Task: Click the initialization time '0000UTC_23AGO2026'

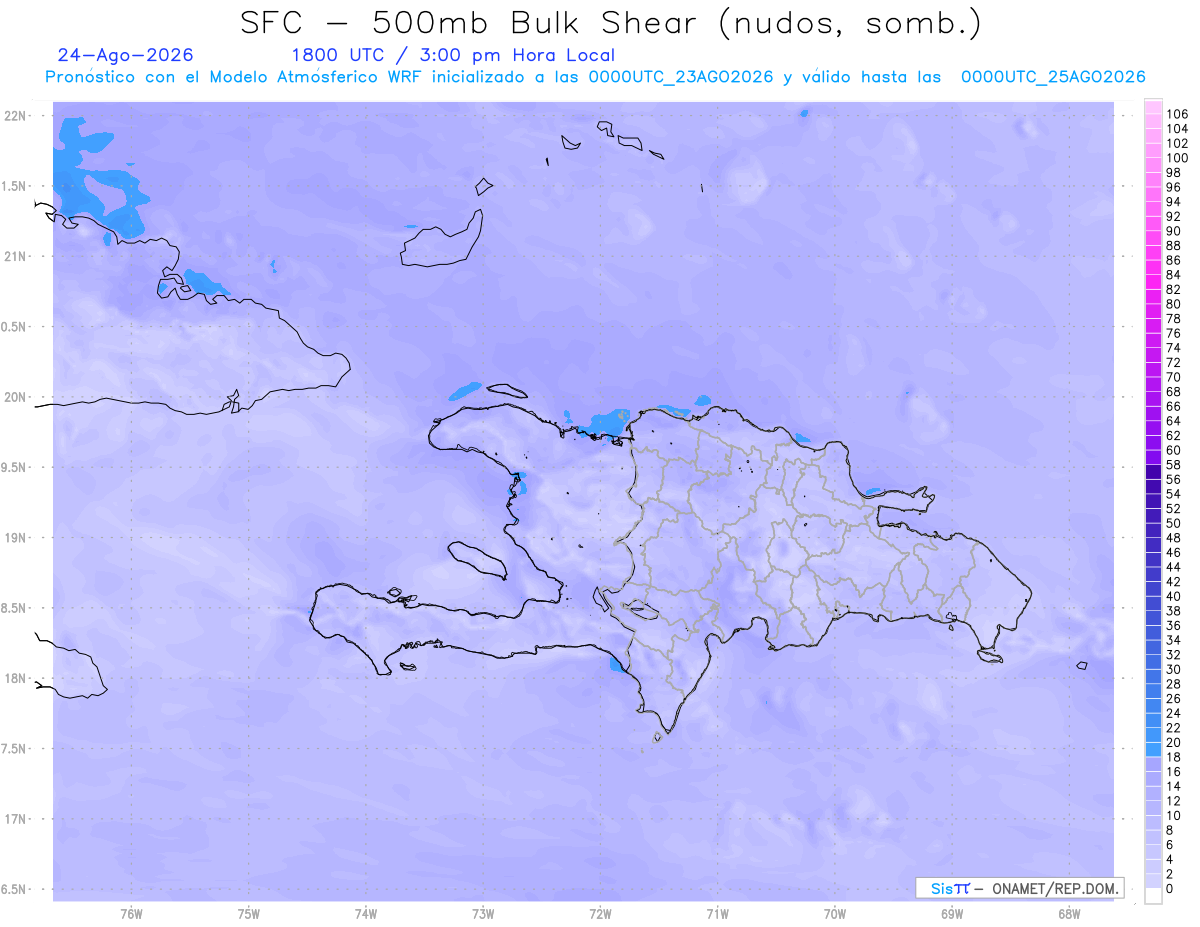Action: [681, 77]
